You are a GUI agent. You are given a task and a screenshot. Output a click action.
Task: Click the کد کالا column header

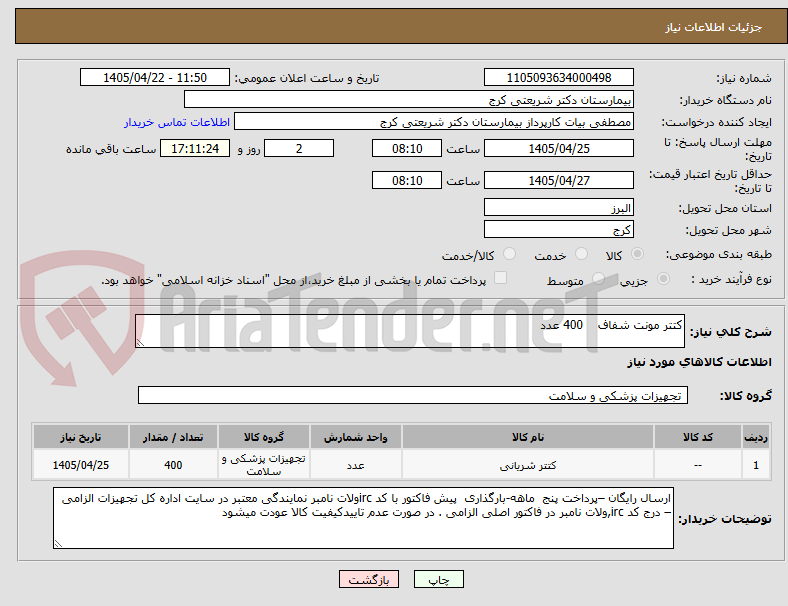point(698,437)
